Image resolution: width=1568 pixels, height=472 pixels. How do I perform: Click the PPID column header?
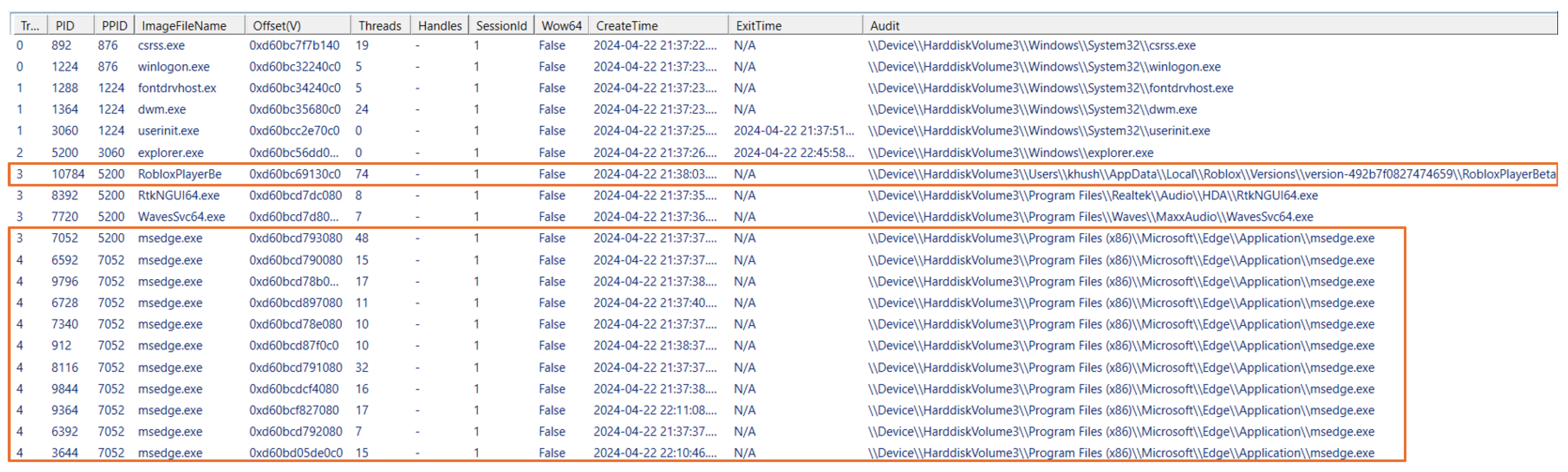click(x=114, y=25)
